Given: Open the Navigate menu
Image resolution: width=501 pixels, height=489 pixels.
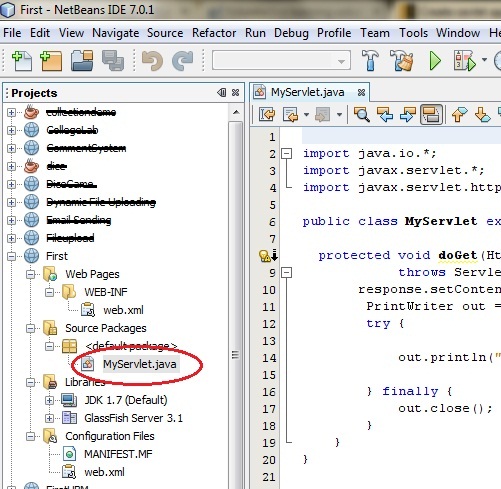Looking at the screenshot, I should (x=116, y=33).
